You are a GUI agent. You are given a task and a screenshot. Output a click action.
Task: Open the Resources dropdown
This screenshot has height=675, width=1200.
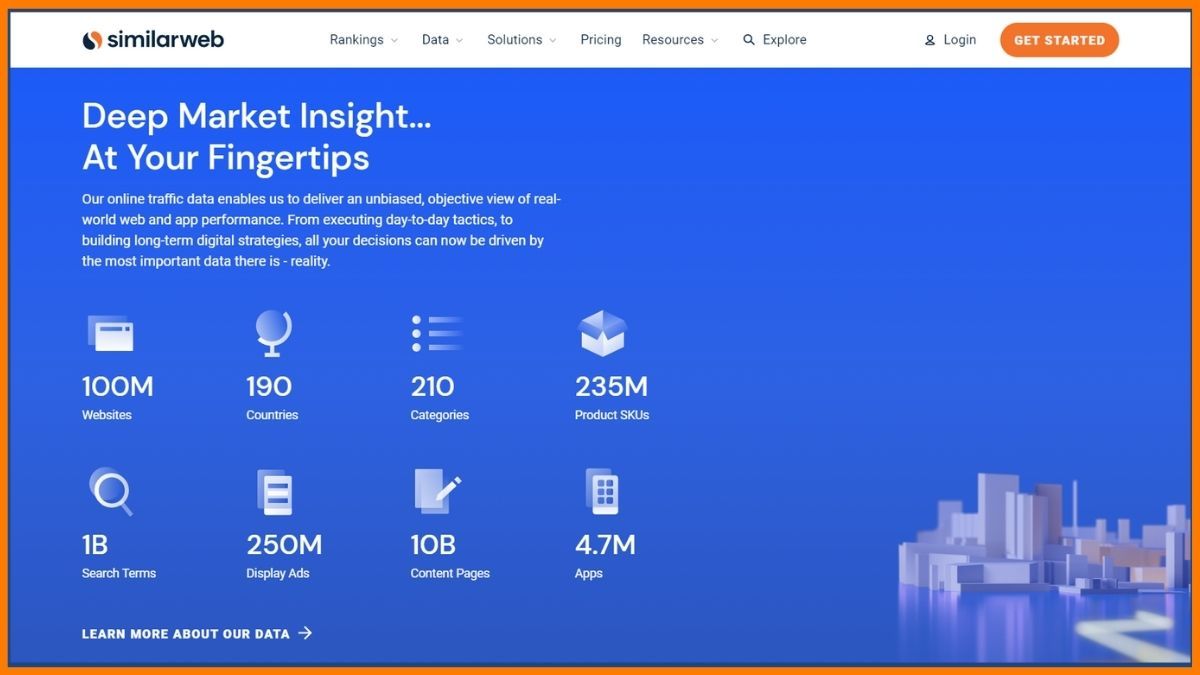(672, 39)
